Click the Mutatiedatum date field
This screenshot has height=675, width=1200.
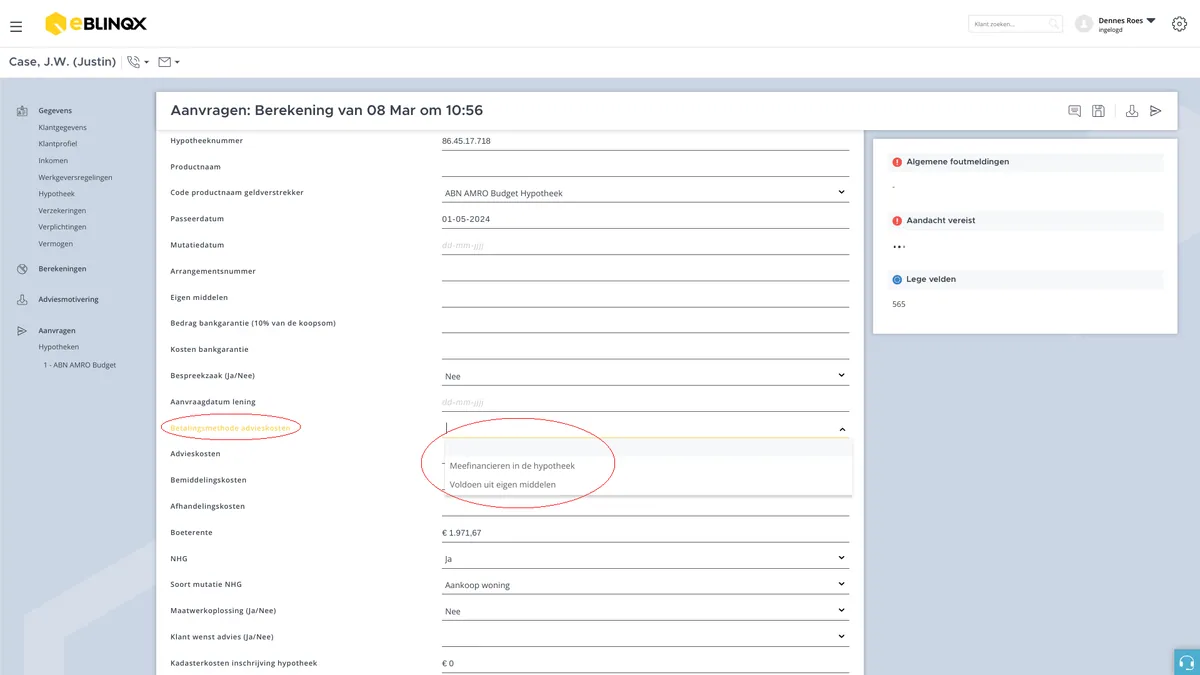tap(645, 245)
